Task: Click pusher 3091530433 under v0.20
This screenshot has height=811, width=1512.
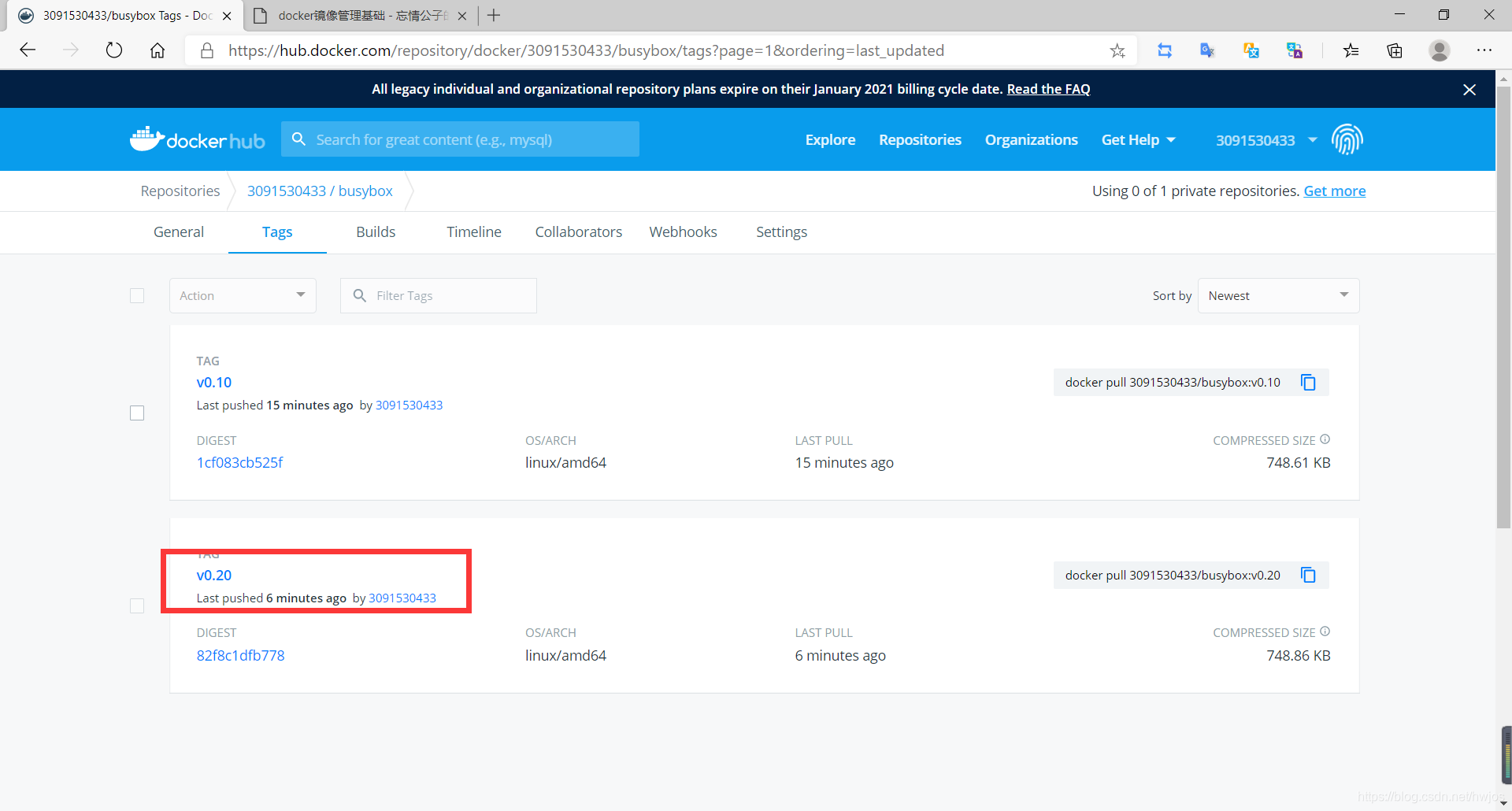Action: (402, 598)
